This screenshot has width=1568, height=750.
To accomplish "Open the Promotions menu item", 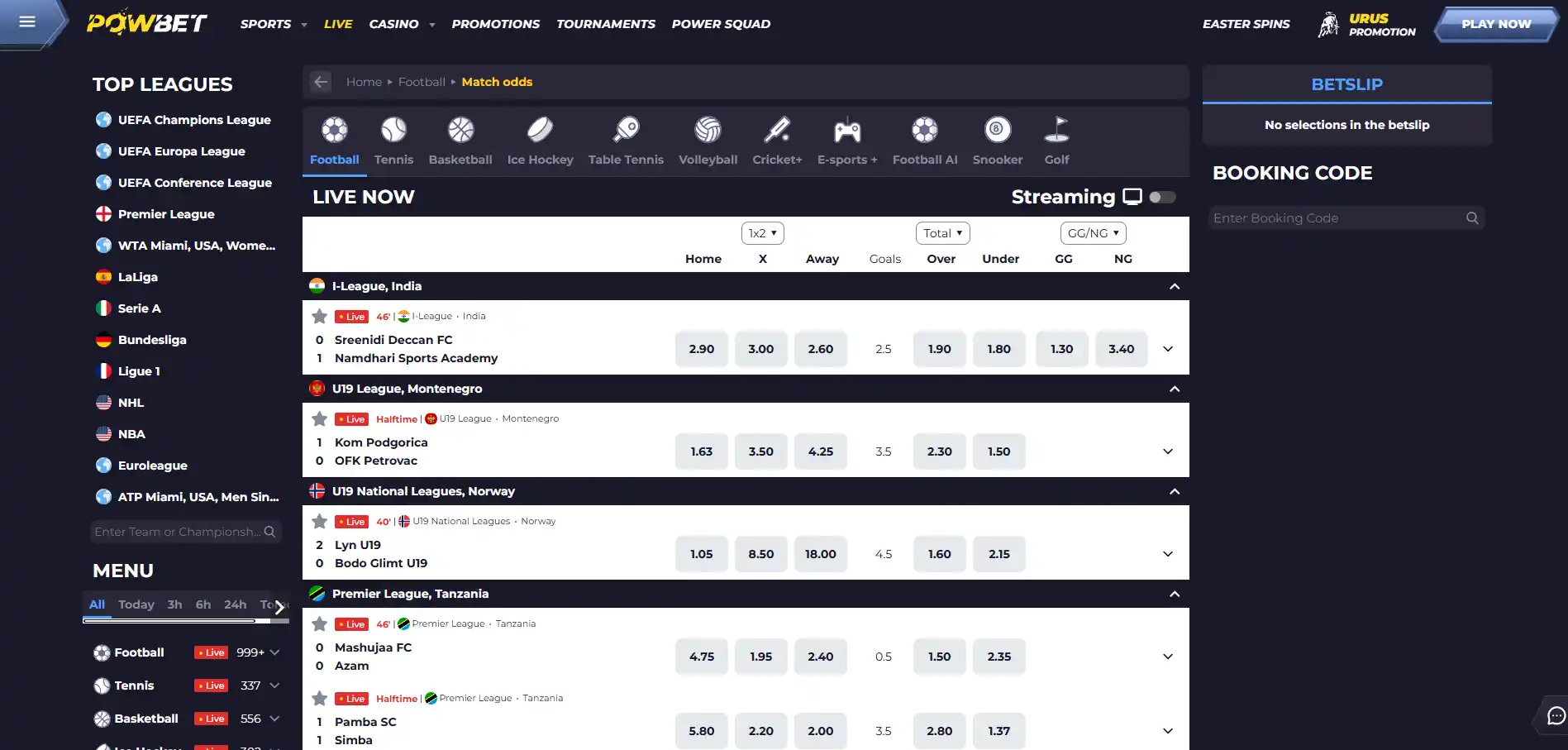I will pyautogui.click(x=495, y=24).
